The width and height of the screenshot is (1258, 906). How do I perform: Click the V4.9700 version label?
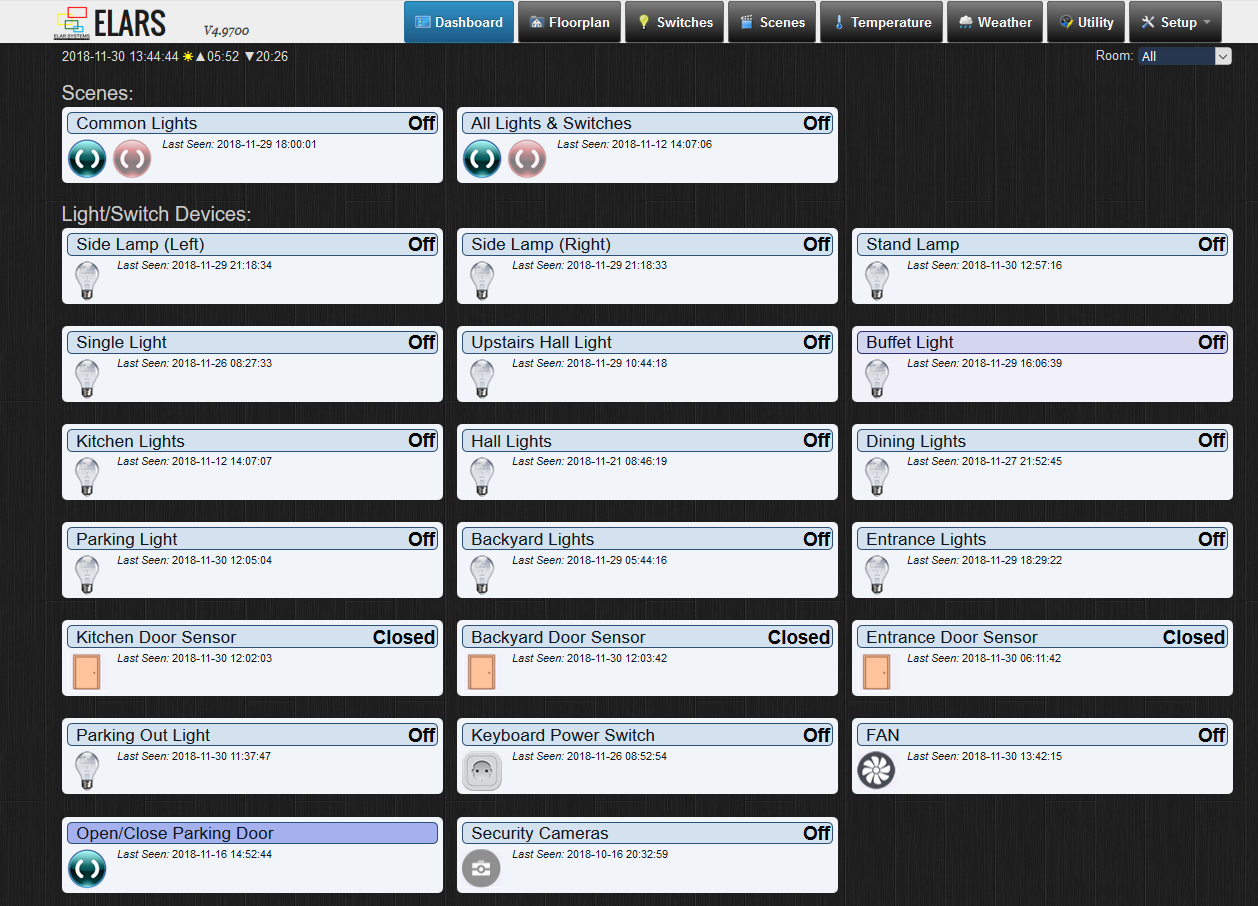(x=226, y=31)
